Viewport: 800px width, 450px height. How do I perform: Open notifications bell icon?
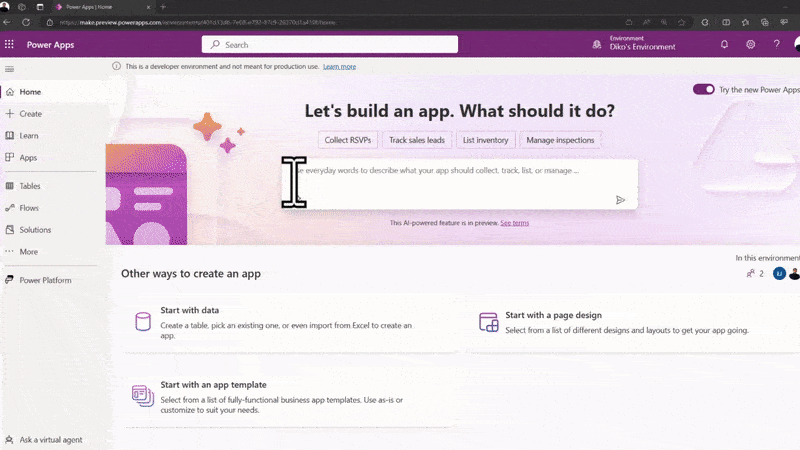pyautogui.click(x=724, y=44)
